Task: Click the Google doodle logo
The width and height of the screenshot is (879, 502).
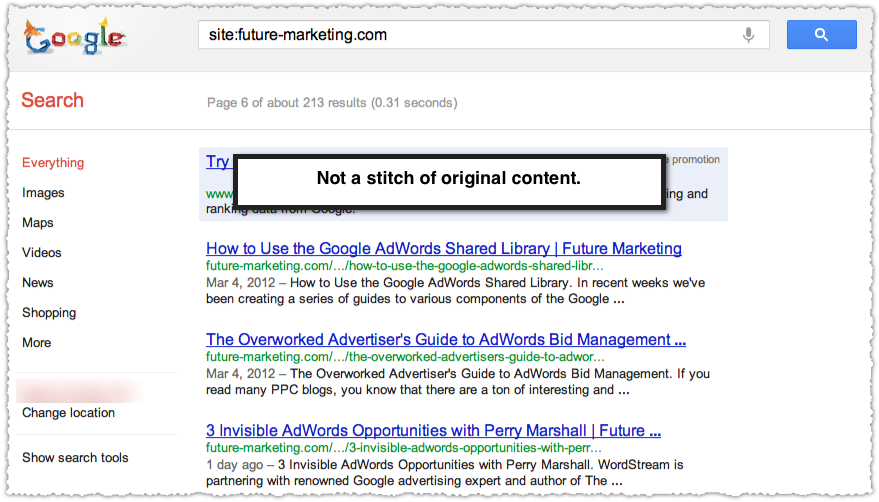Action: [75, 36]
